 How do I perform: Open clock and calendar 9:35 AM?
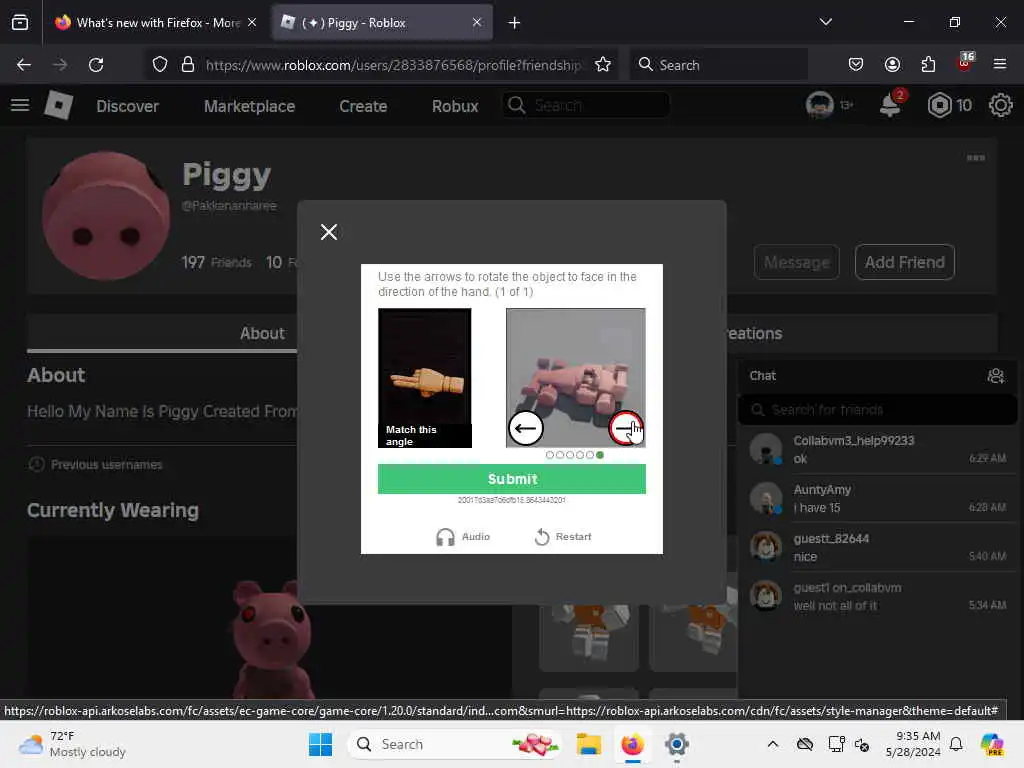pos(913,744)
